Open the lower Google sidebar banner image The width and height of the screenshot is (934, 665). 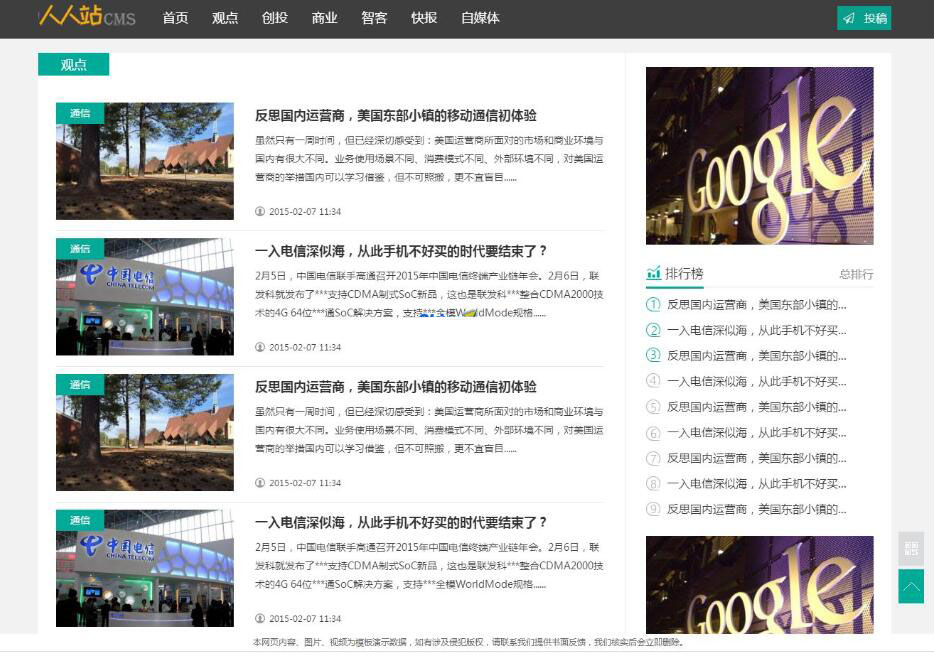759,585
